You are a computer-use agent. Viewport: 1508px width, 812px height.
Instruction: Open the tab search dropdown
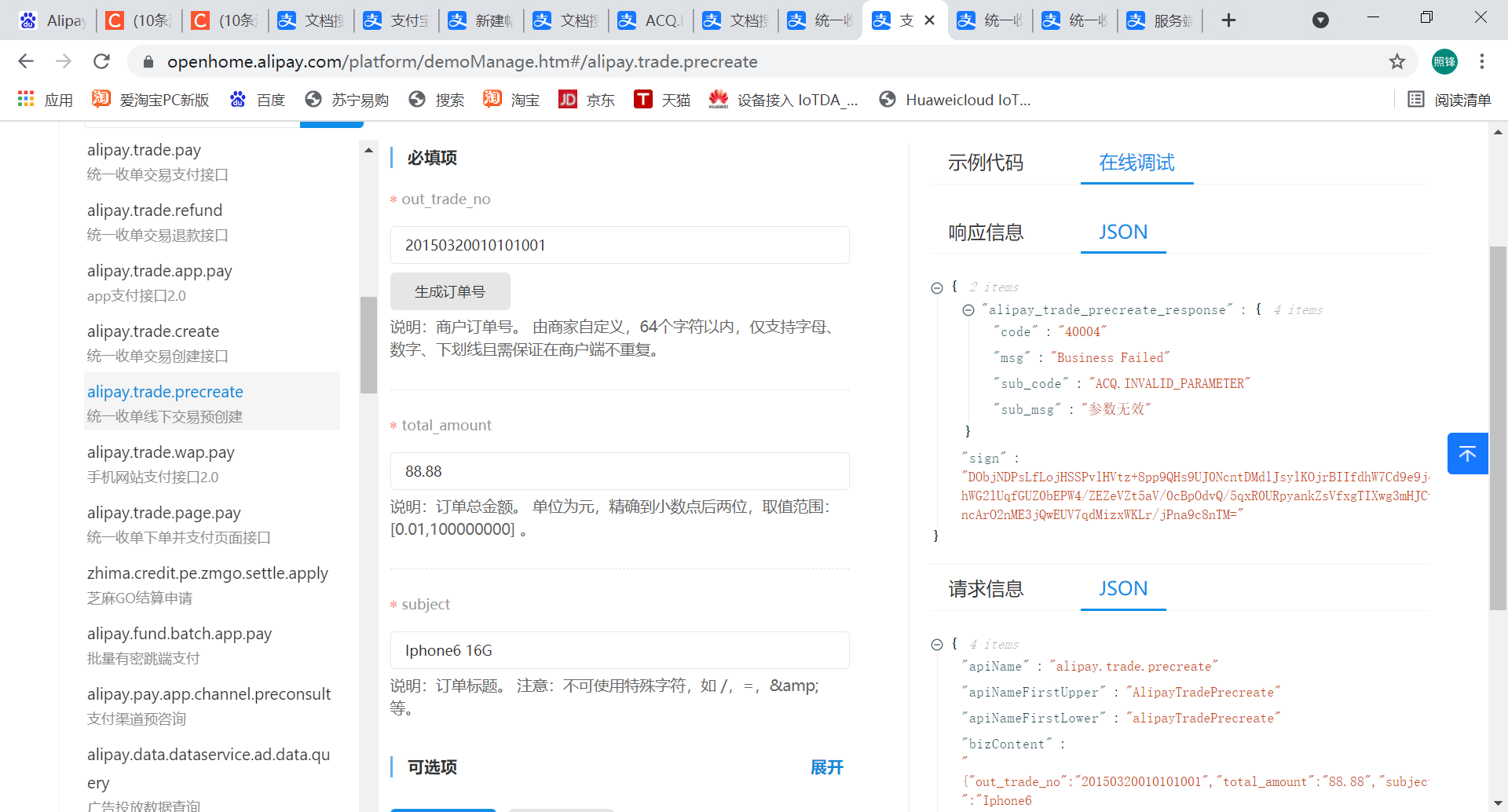click(x=1320, y=20)
